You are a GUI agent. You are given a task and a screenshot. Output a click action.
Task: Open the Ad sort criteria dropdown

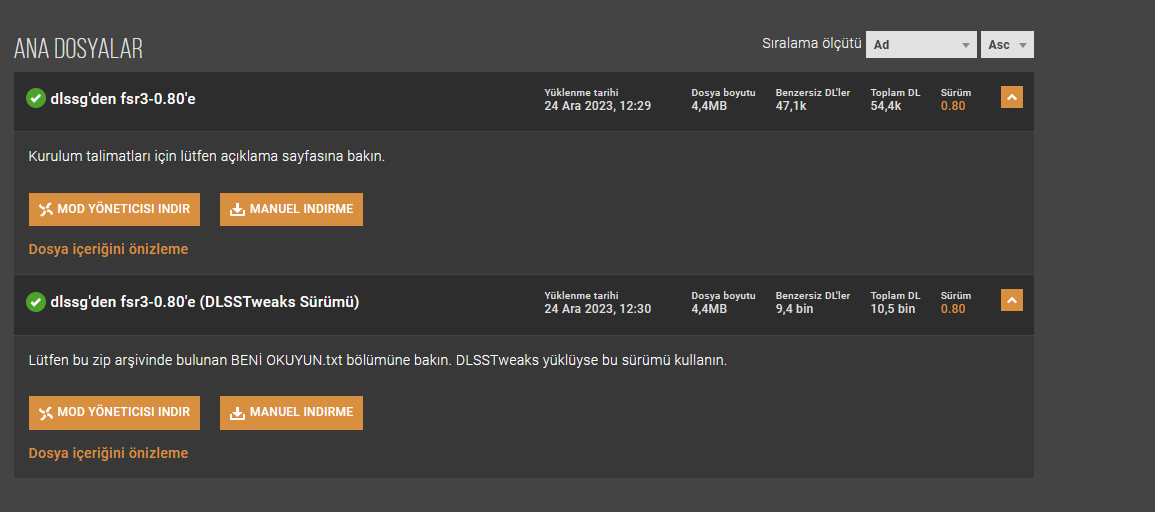[921, 44]
